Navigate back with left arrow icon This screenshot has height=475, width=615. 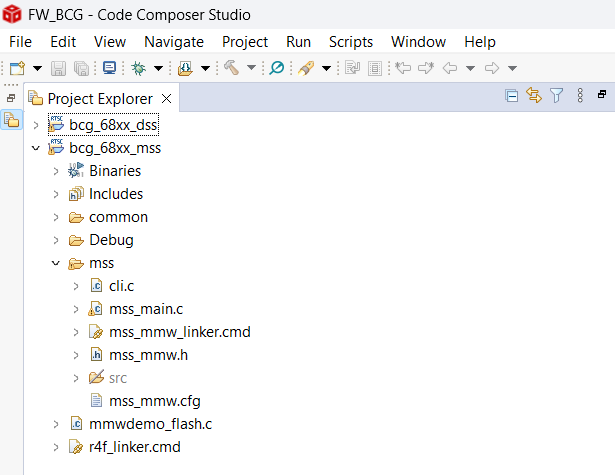coord(450,68)
